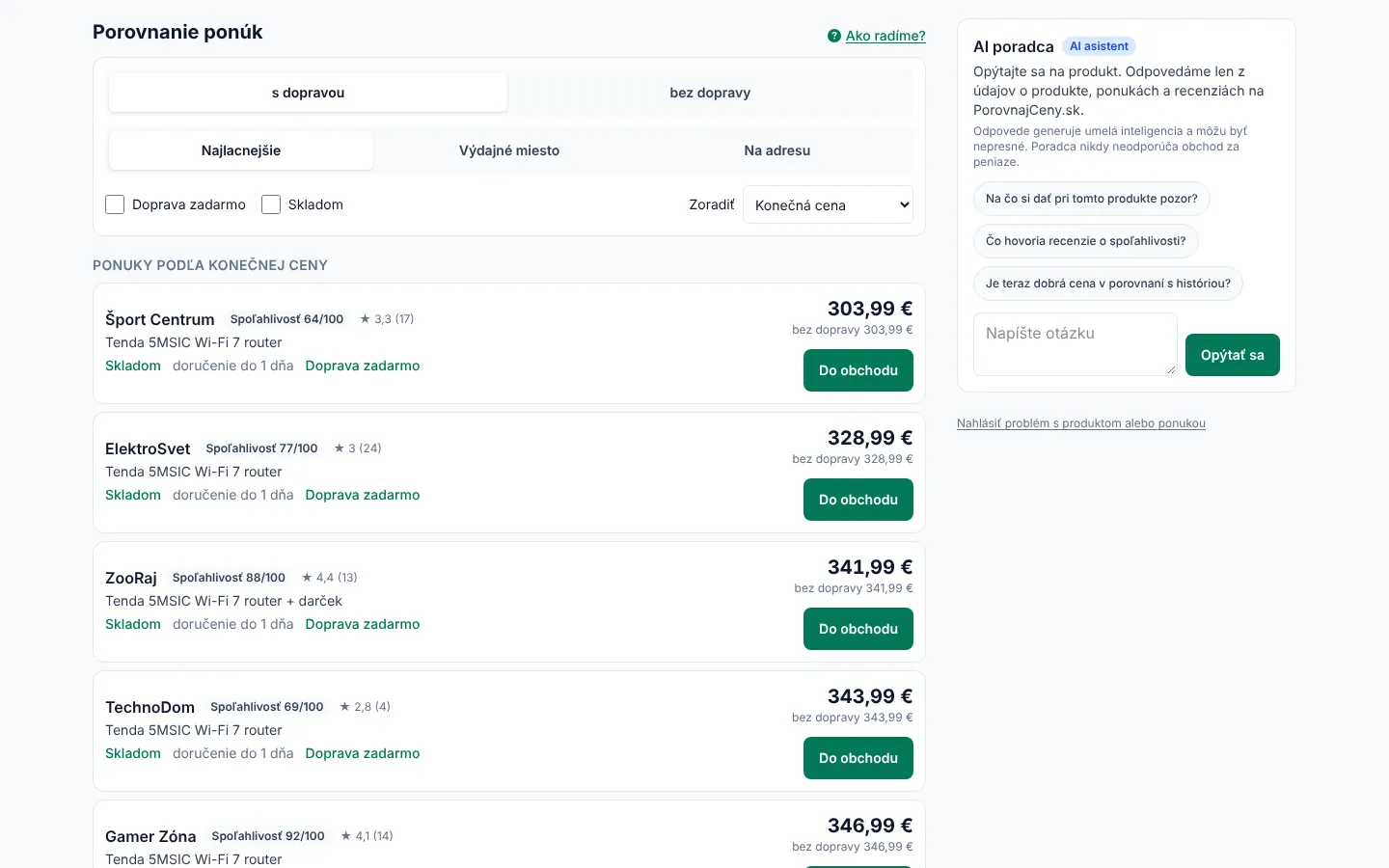Screen dimensions: 1389x868
Task: Click the 341,99 € price
Action: pos(870,567)
